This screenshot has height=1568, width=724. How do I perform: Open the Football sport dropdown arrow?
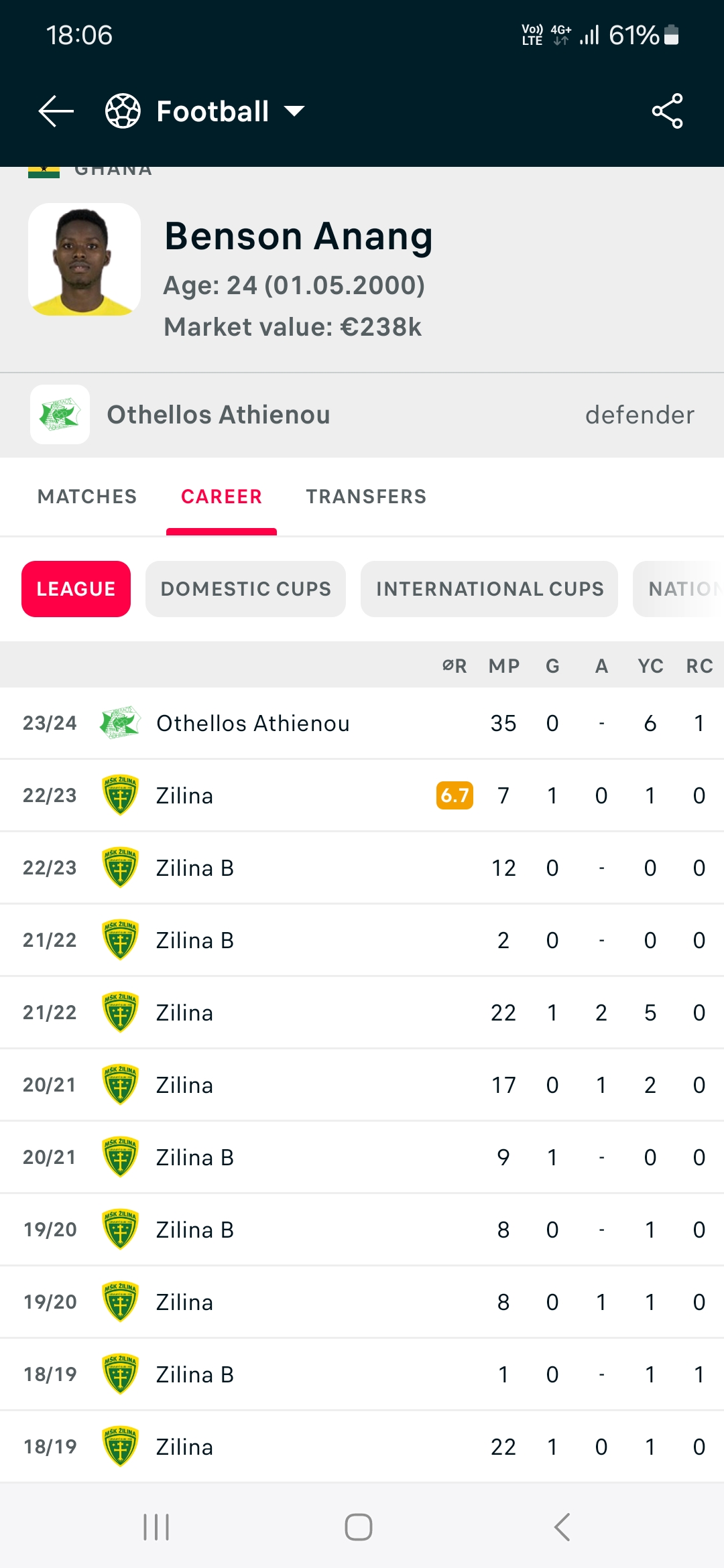pyautogui.click(x=294, y=111)
